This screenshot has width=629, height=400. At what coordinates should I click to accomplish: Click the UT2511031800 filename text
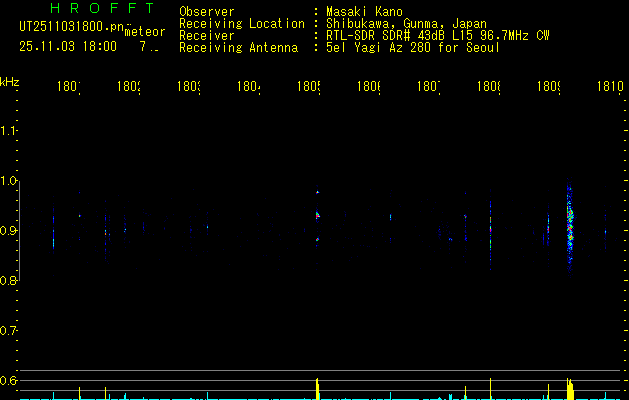click(x=72, y=27)
